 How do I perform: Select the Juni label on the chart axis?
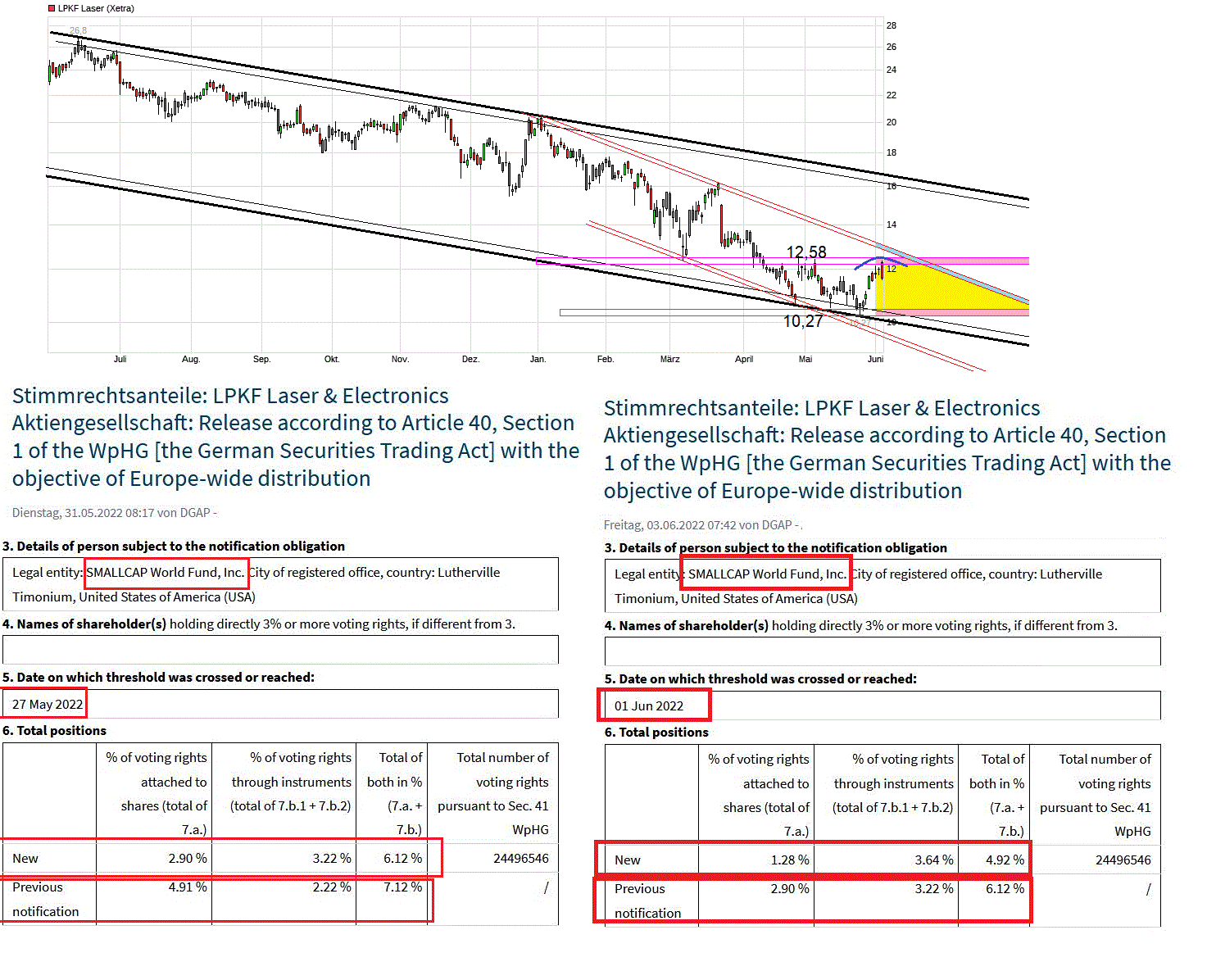click(874, 359)
